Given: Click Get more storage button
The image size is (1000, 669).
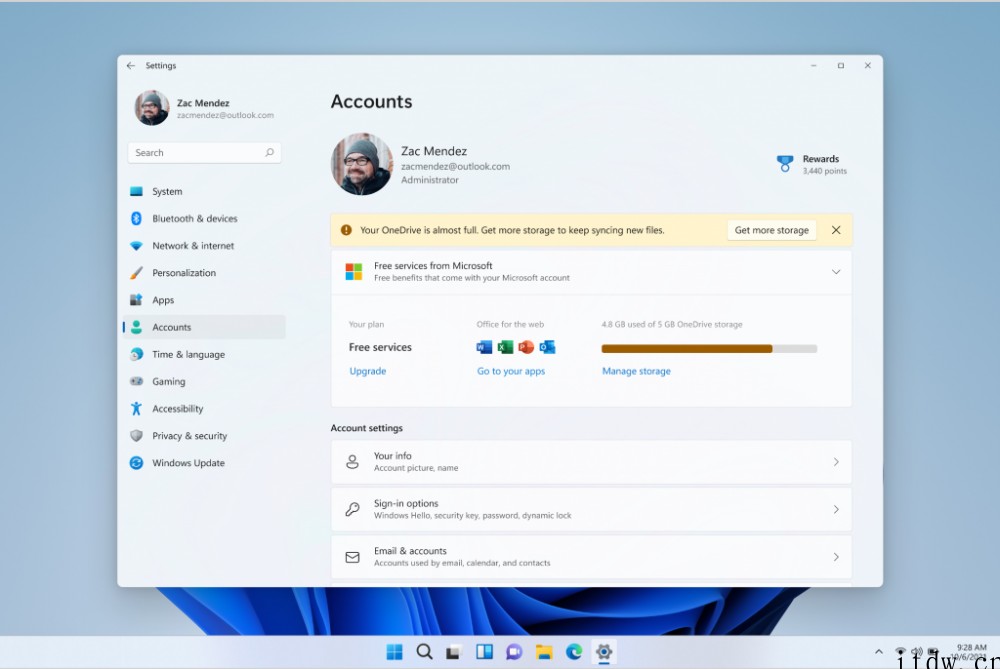Looking at the screenshot, I should 772,230.
